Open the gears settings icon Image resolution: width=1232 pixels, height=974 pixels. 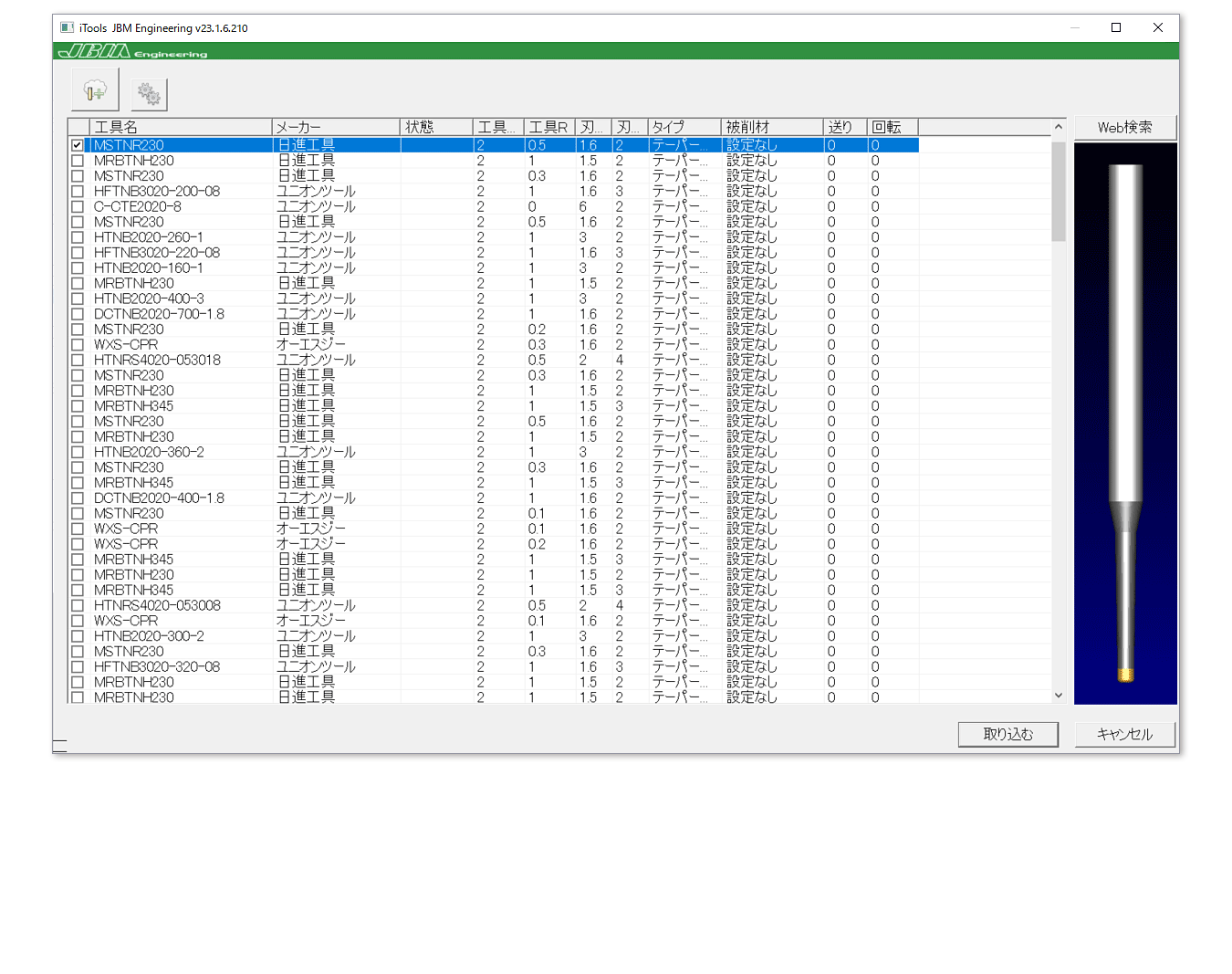[x=149, y=93]
